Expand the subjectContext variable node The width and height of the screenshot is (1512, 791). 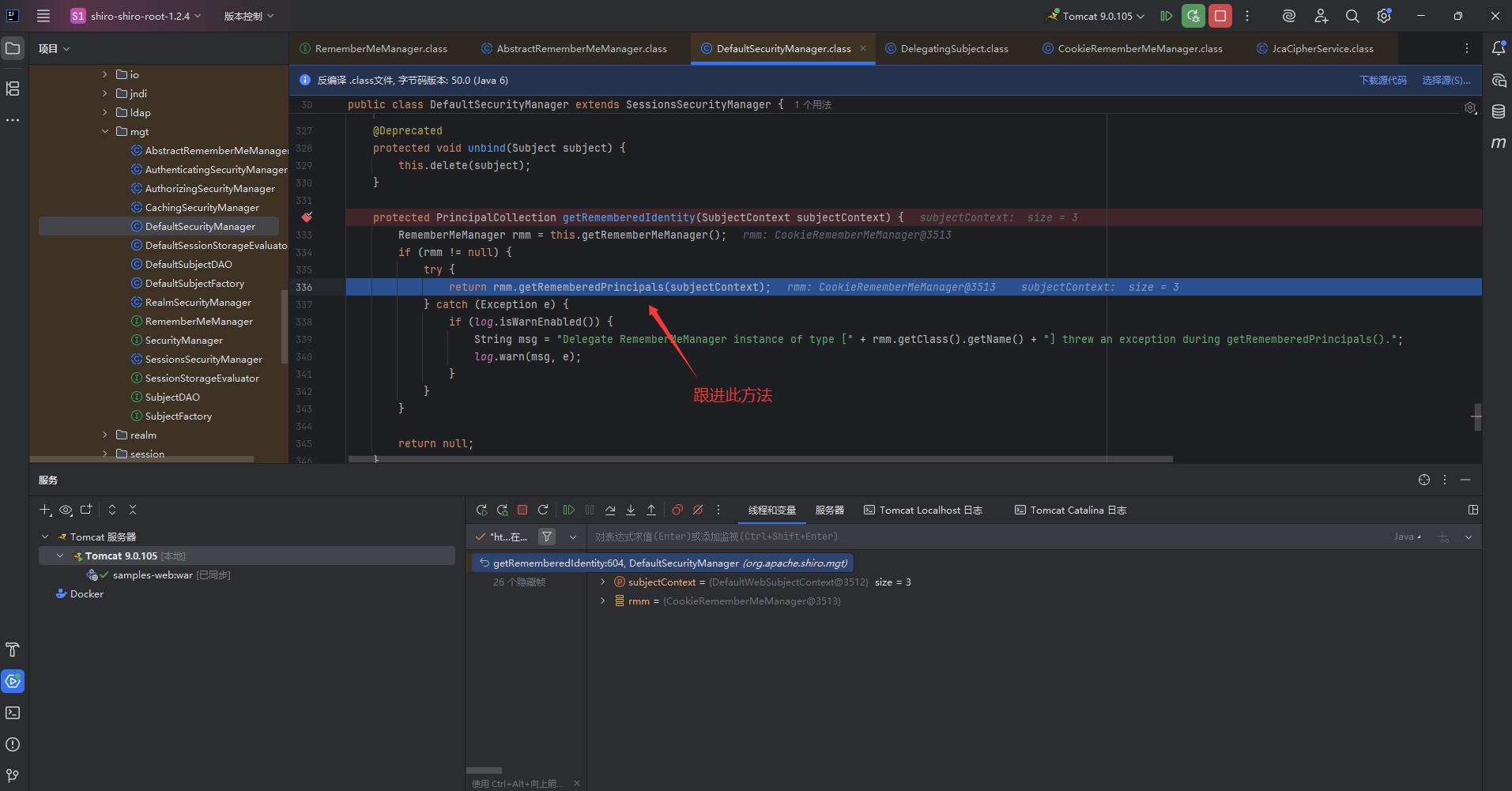(603, 582)
